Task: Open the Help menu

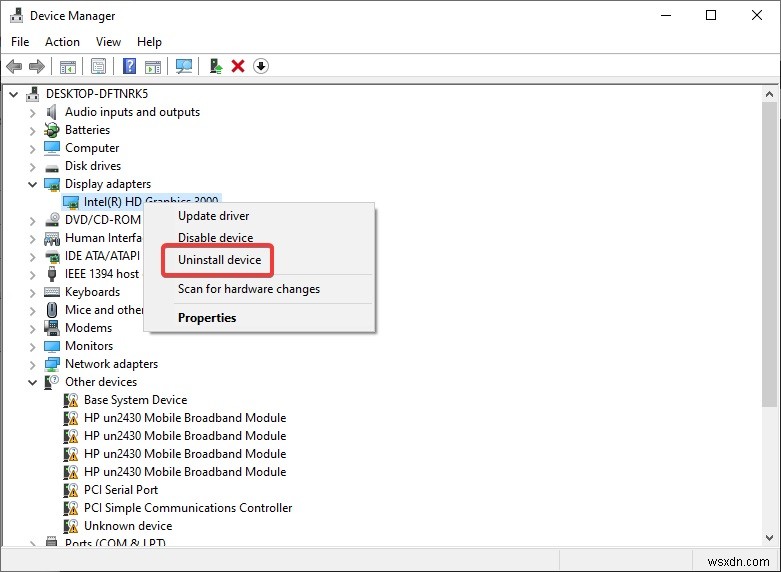Action: point(149,42)
